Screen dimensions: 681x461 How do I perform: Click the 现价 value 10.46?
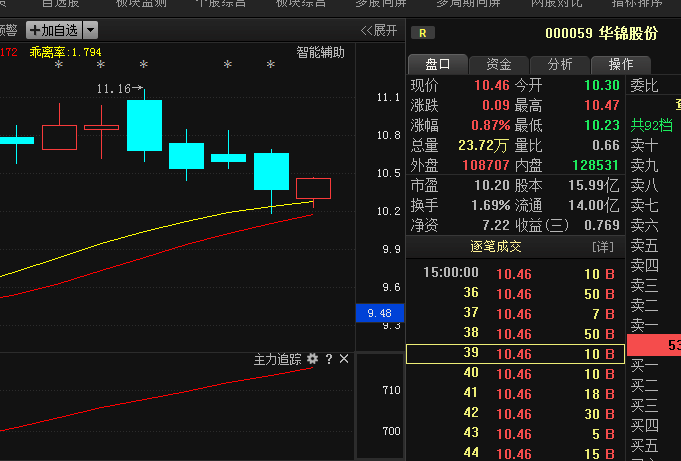click(492, 85)
